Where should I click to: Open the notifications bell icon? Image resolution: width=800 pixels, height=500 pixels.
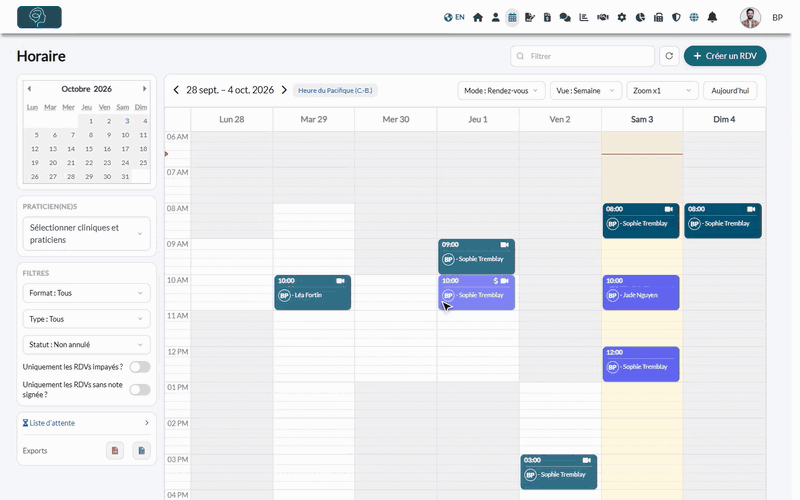pyautogui.click(x=712, y=17)
